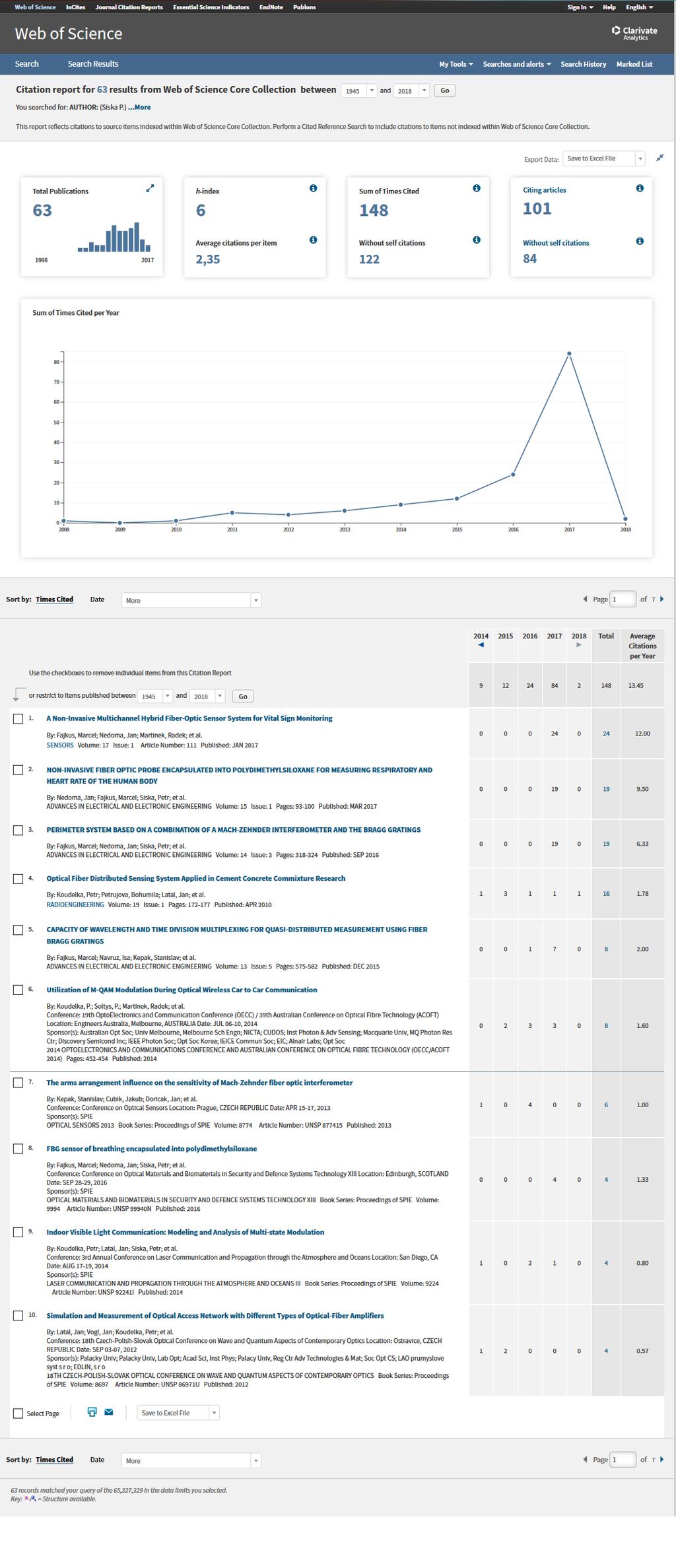
Task: Select checkbox for result 9 Indoor Visible Light
Action: [18, 1232]
